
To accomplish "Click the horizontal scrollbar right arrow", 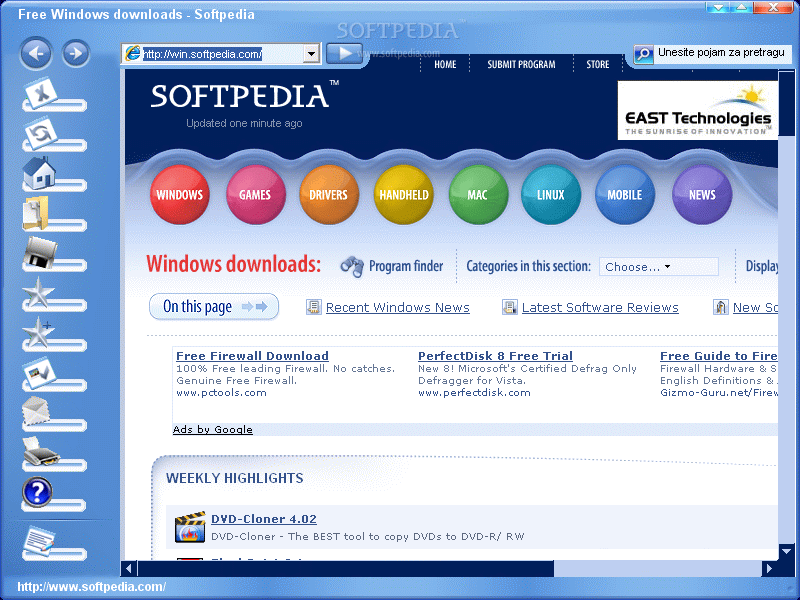I will click(x=769, y=568).
